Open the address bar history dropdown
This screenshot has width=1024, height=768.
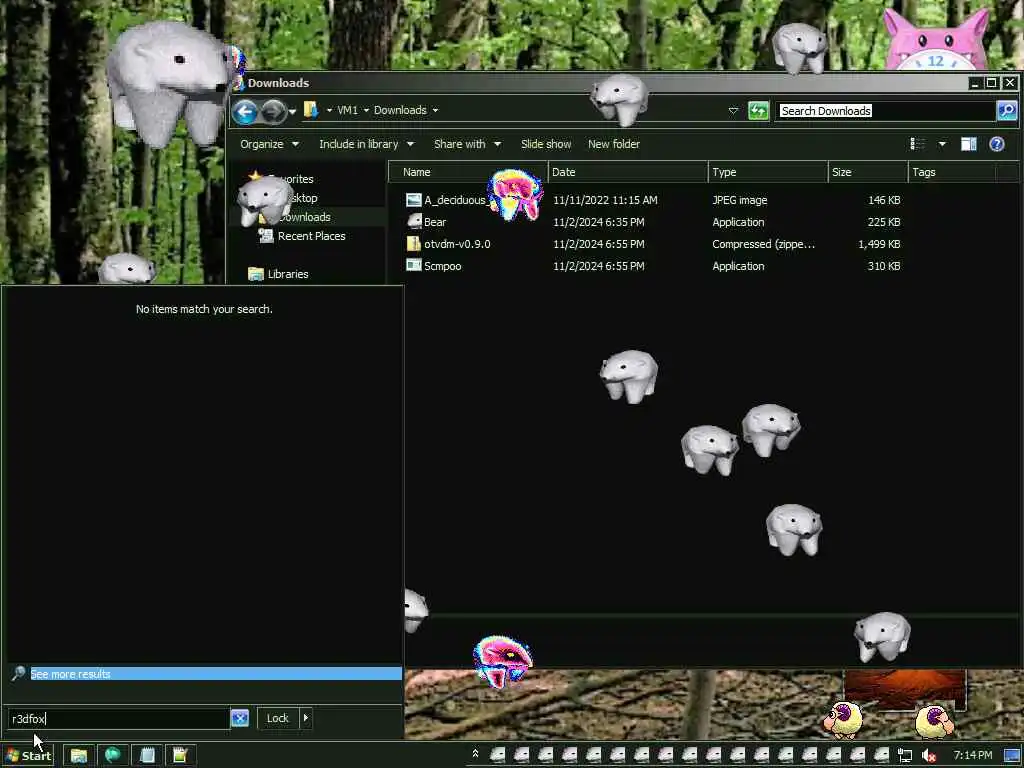(x=733, y=111)
